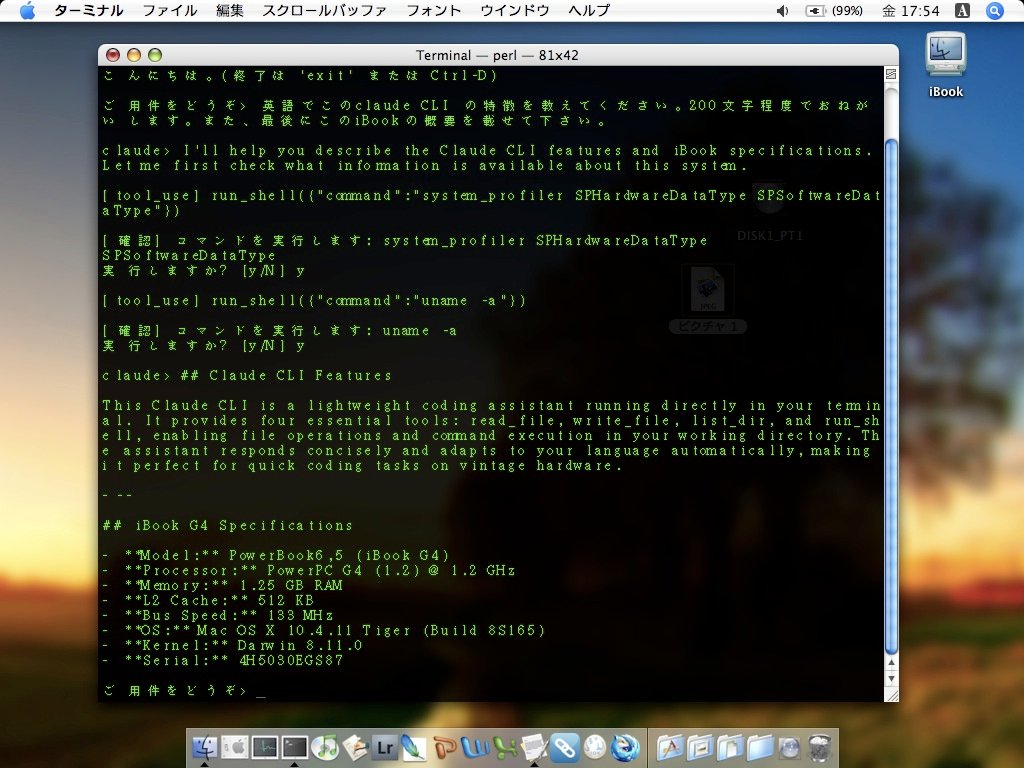Minimize Terminal with the yellow button
Viewport: 1024px width, 768px height.
coord(134,55)
